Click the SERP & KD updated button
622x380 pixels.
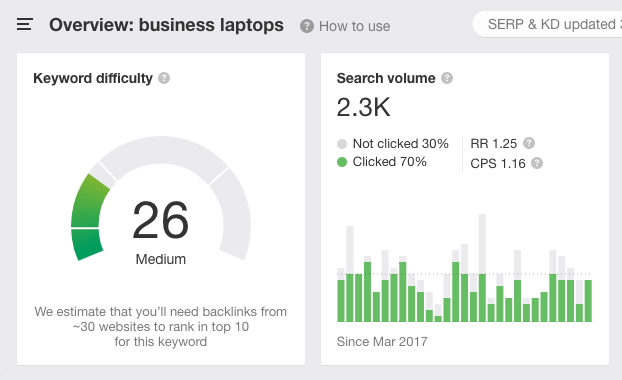[547, 24]
